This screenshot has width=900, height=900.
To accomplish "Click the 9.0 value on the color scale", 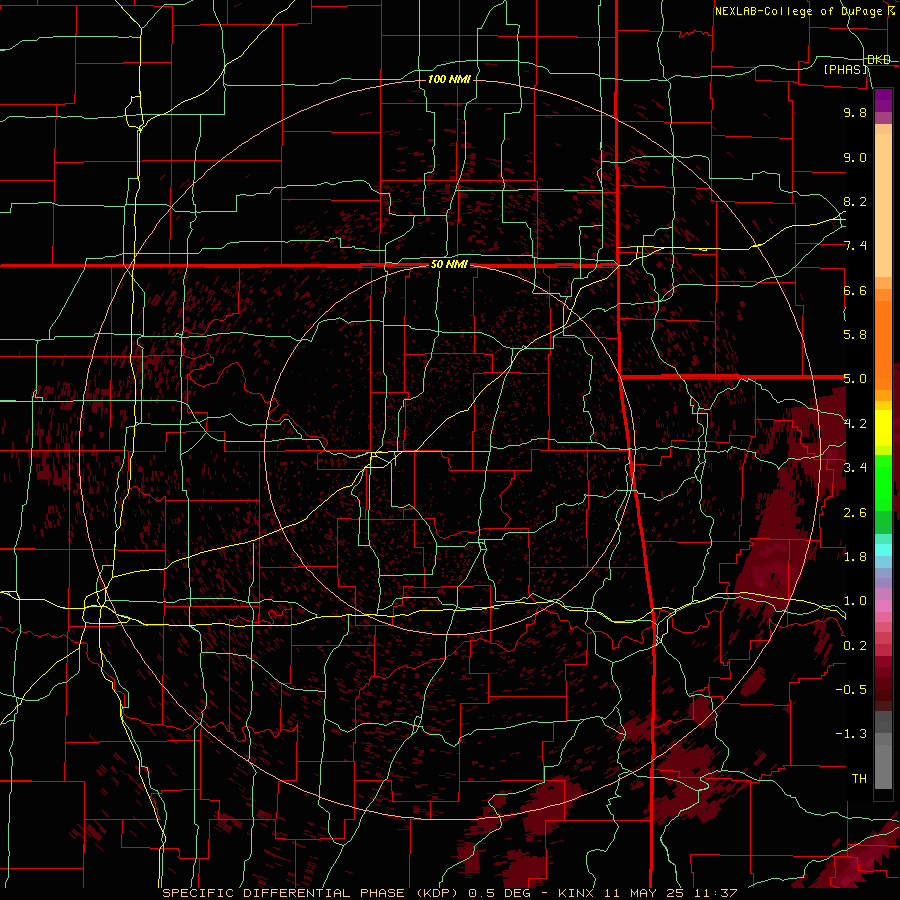I will [855, 157].
